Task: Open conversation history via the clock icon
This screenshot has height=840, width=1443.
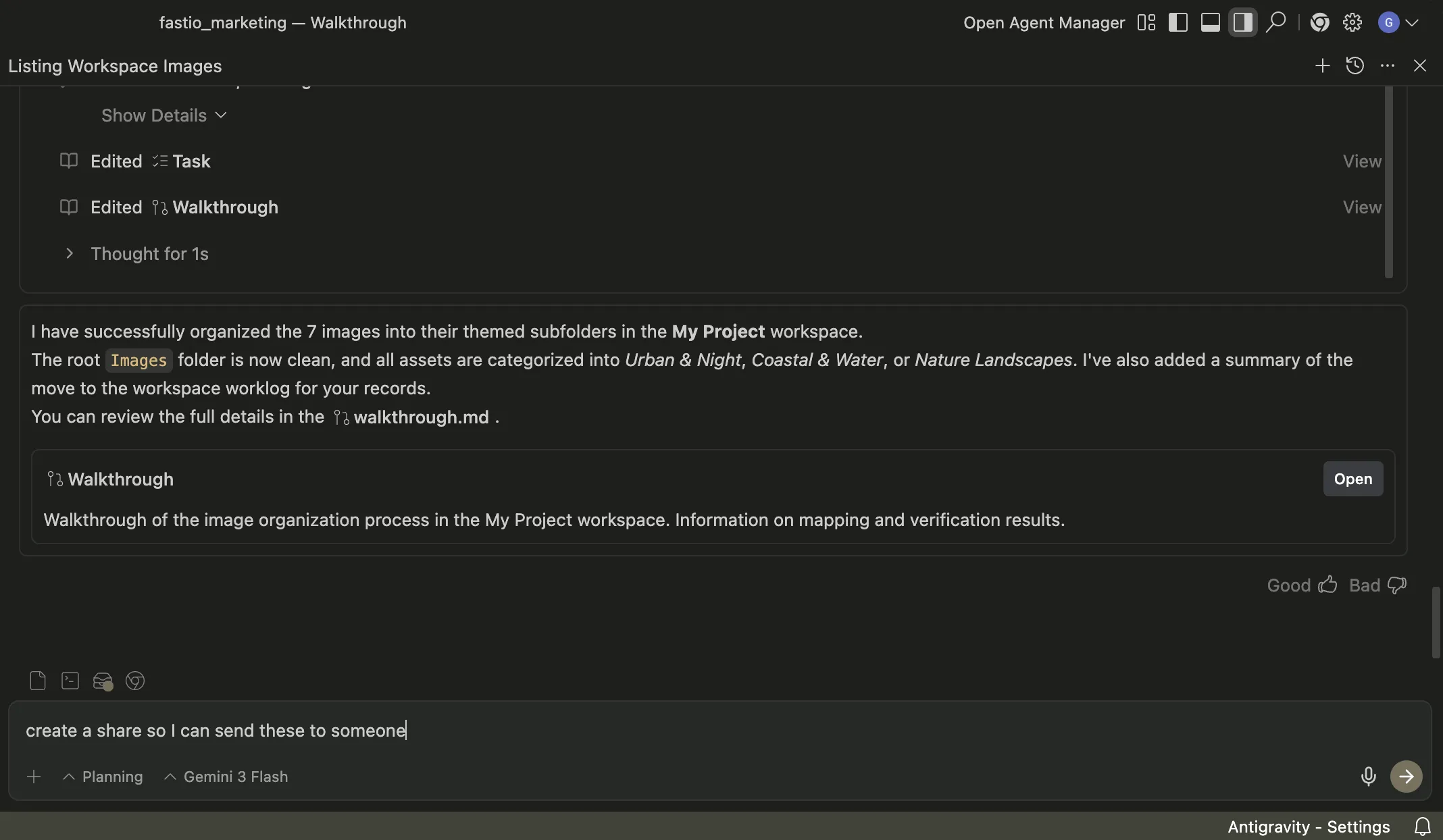Action: (x=1355, y=65)
